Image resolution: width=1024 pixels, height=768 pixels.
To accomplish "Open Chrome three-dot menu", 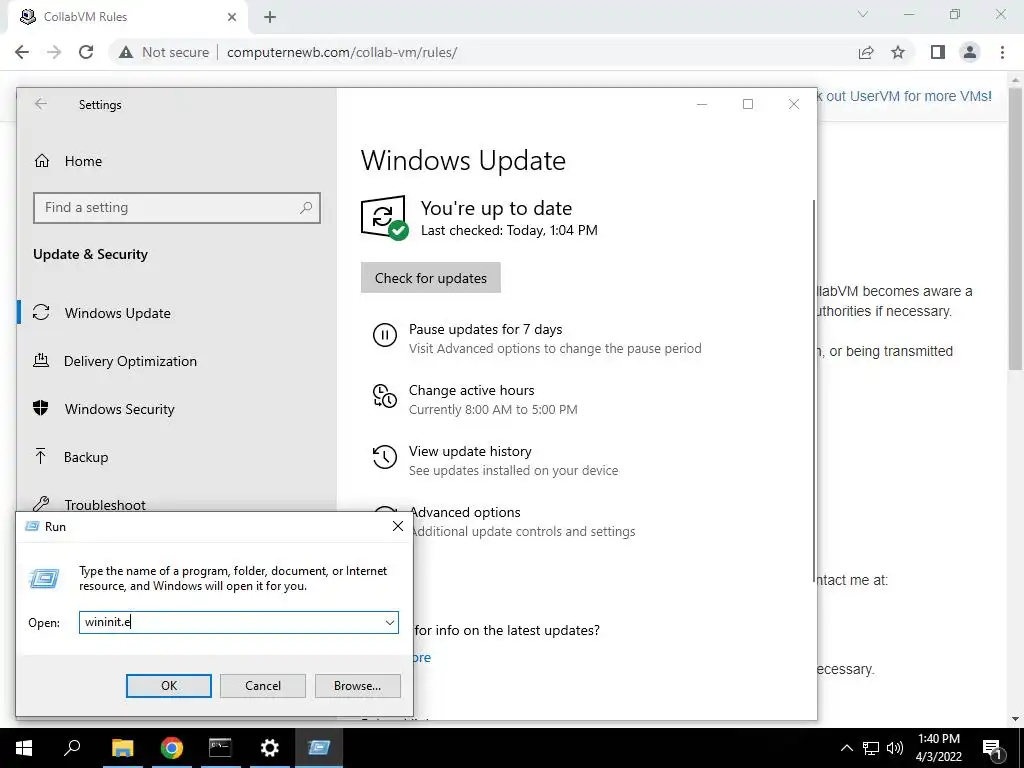I will (1002, 52).
